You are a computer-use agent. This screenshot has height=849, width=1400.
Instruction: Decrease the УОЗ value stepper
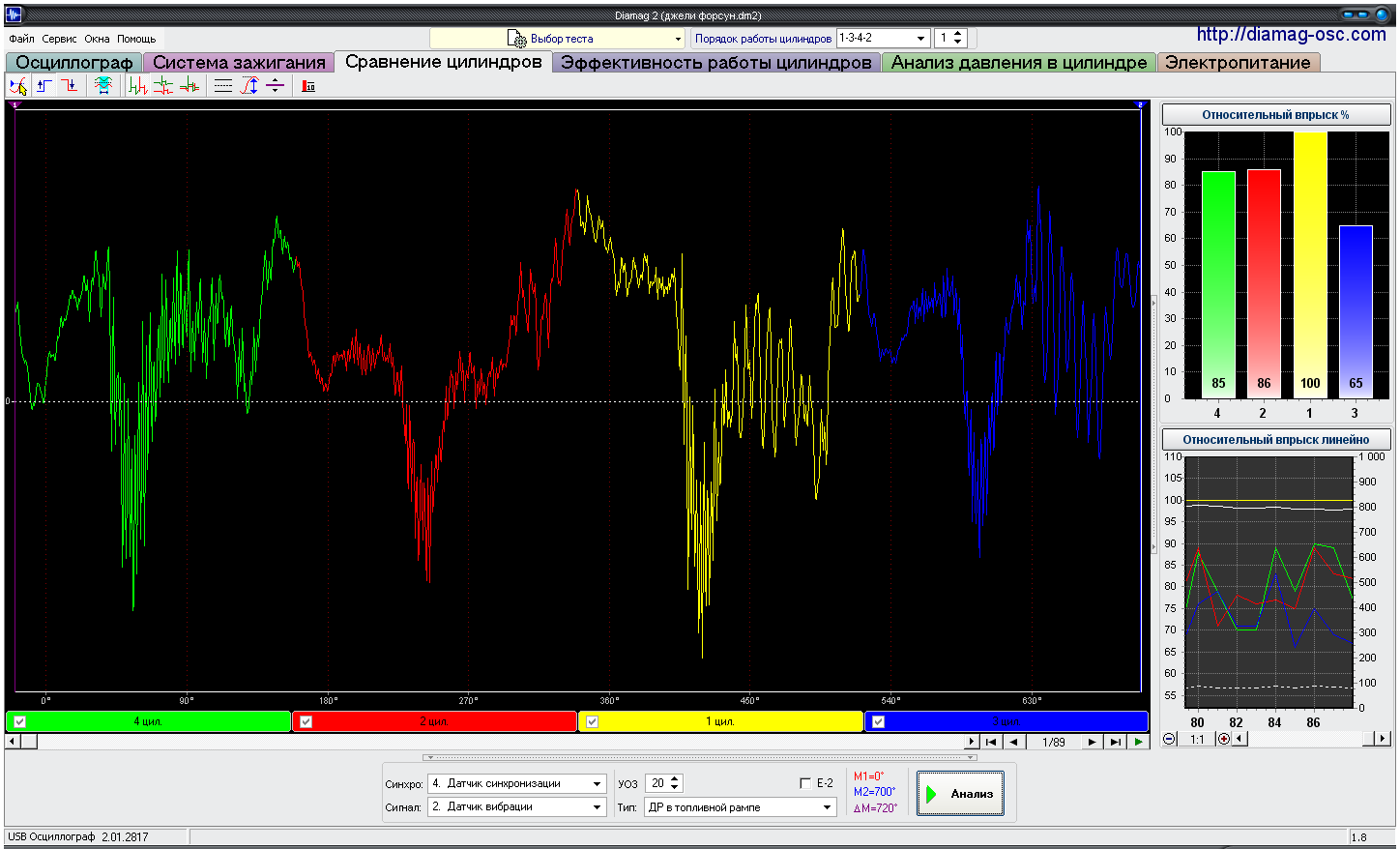click(675, 788)
